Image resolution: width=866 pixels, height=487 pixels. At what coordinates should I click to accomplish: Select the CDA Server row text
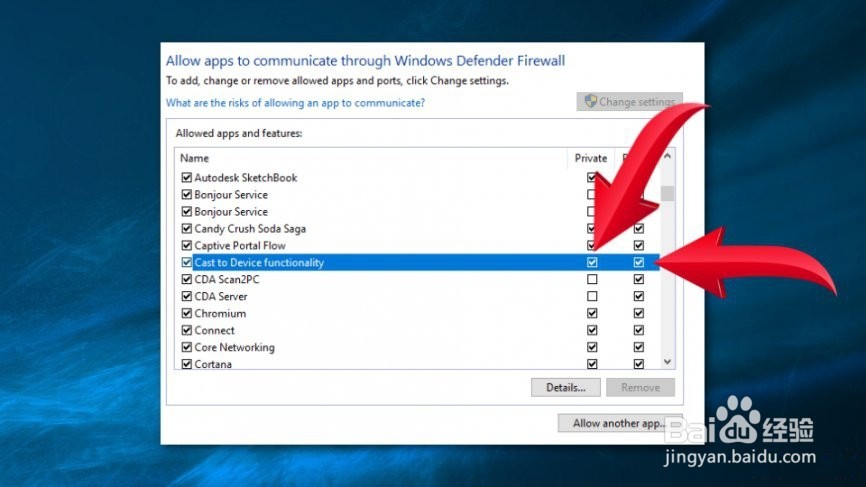point(221,297)
